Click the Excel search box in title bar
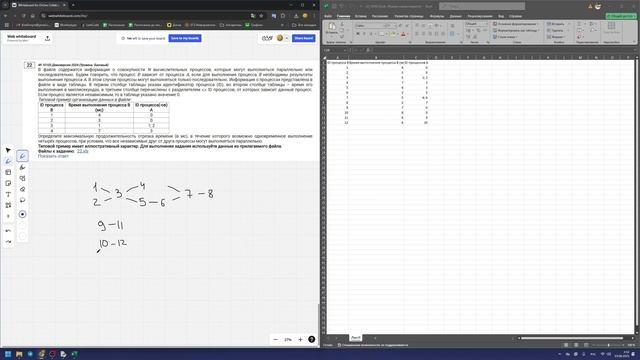The image size is (640, 360). (x=482, y=6)
